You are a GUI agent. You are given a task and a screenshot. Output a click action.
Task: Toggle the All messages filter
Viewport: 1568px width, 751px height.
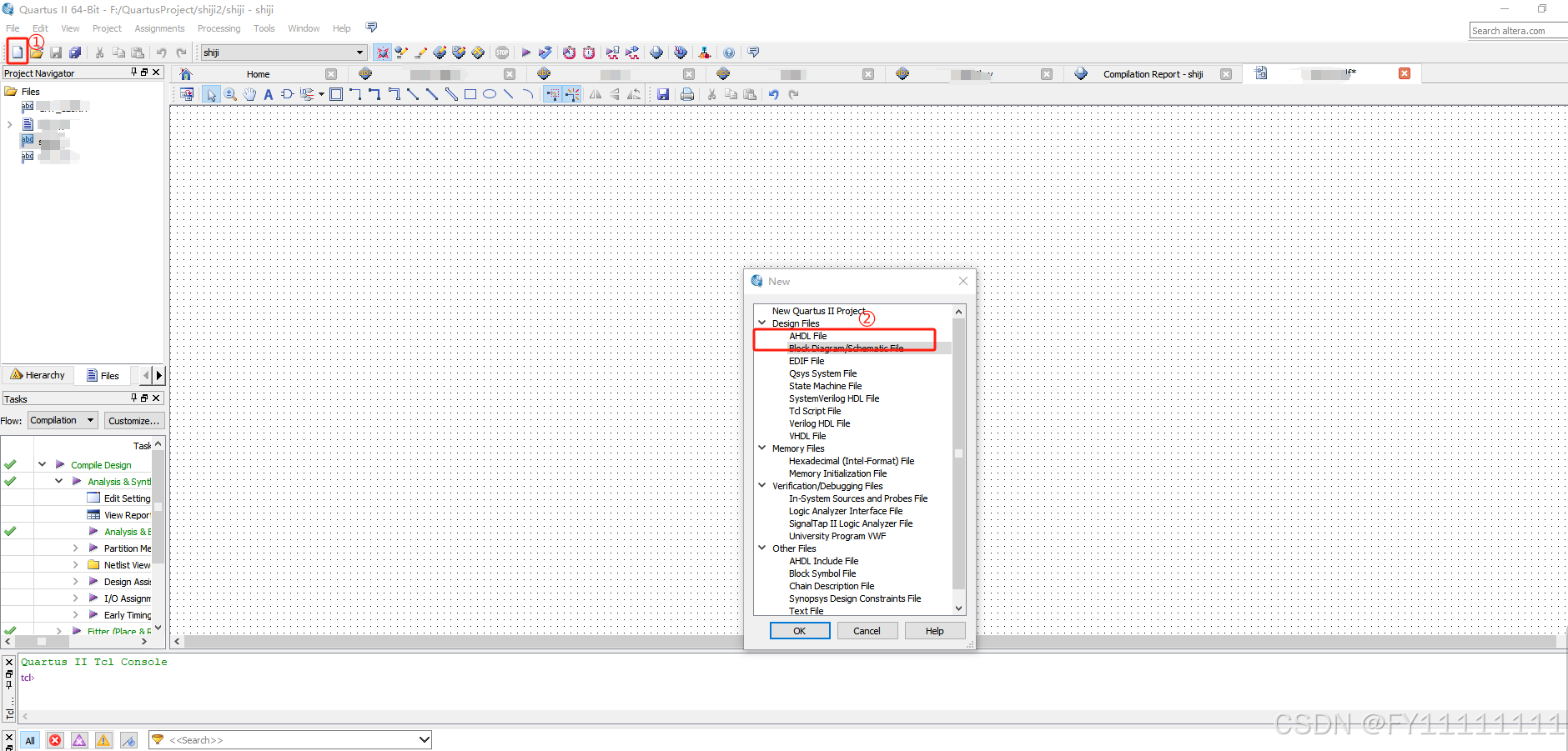(30, 740)
